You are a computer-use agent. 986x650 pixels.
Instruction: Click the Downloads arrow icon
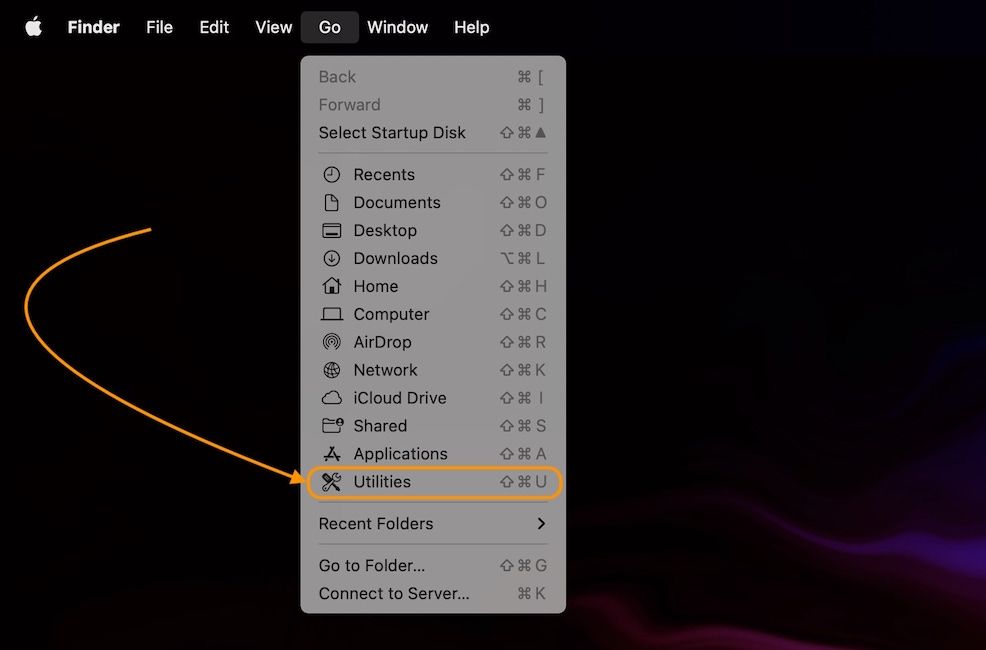click(332, 259)
